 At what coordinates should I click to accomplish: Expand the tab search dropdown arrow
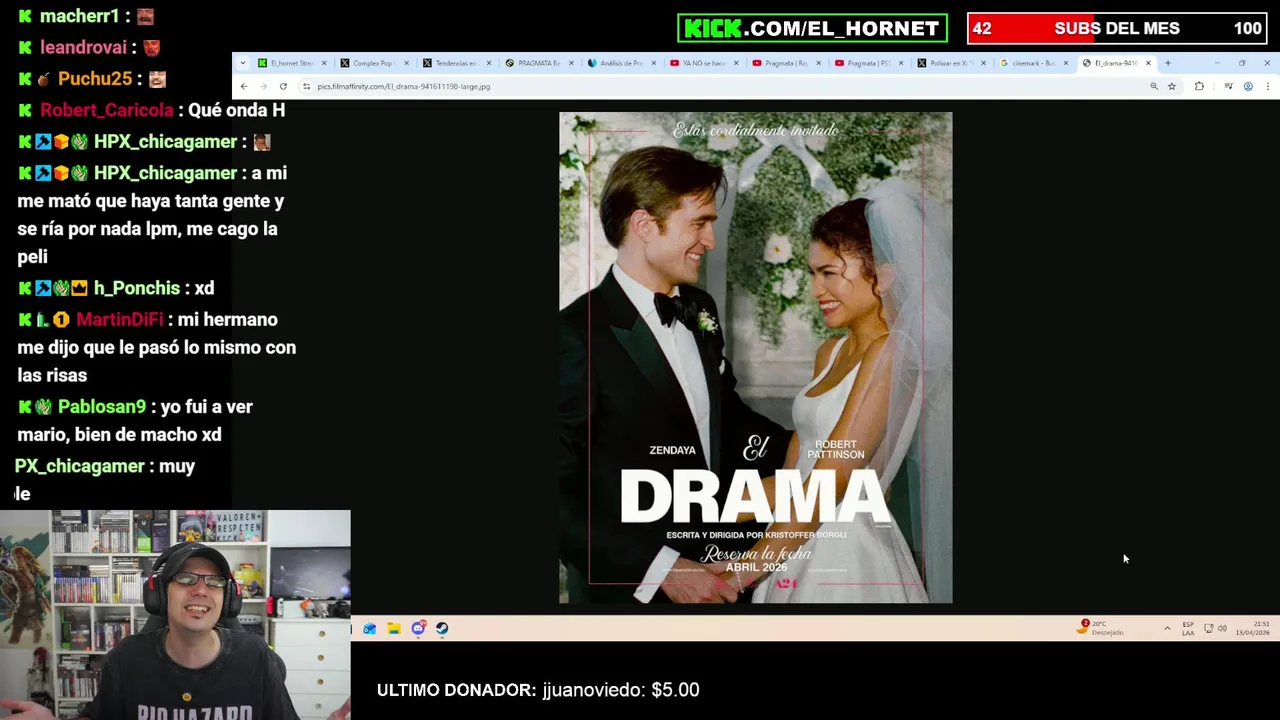tap(242, 63)
